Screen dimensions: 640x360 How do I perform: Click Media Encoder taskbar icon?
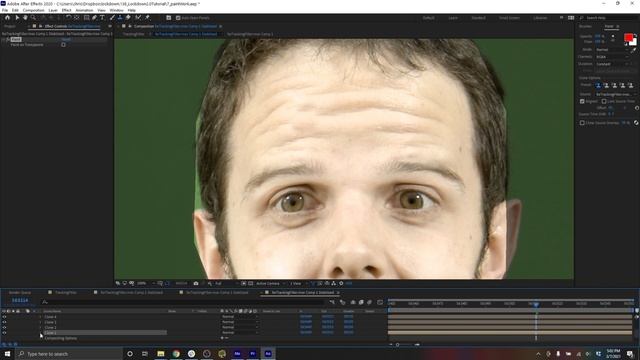pos(237,353)
